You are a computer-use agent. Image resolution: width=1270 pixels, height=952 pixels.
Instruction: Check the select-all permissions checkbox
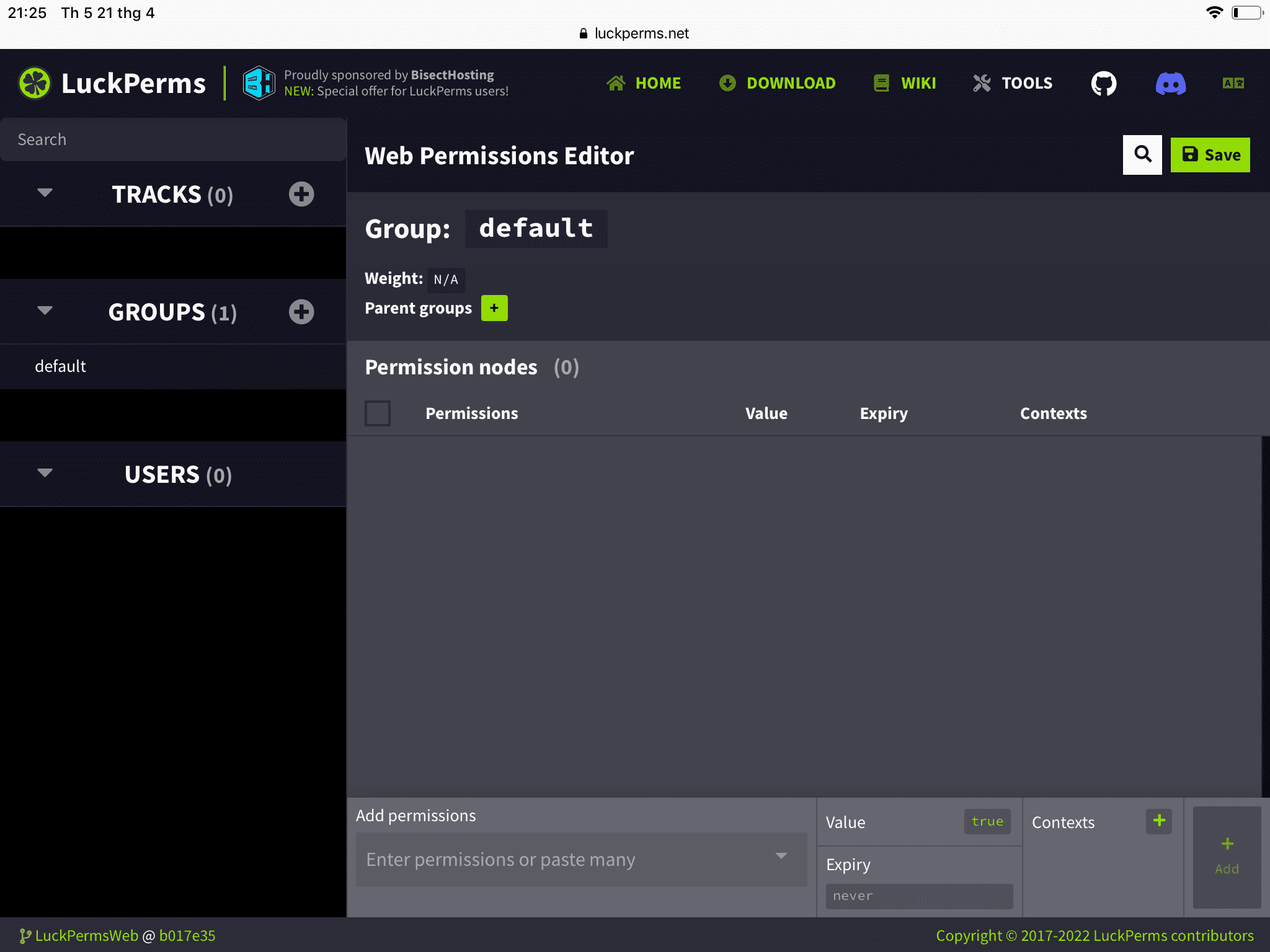coord(378,413)
